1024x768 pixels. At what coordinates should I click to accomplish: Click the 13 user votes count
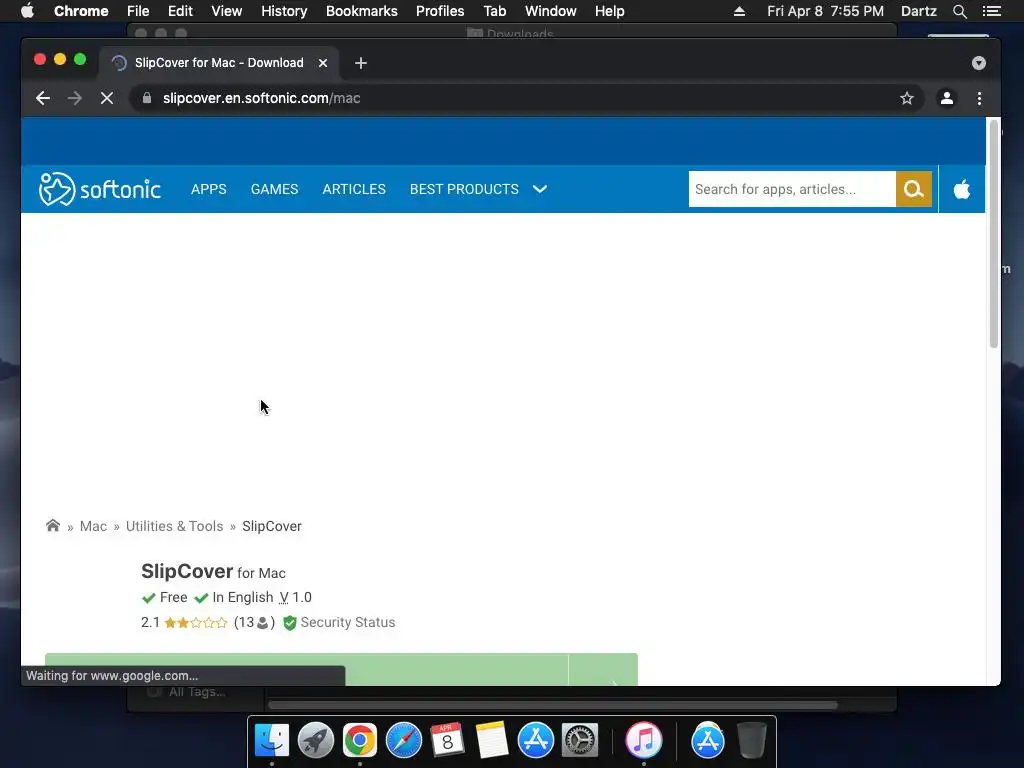254,622
